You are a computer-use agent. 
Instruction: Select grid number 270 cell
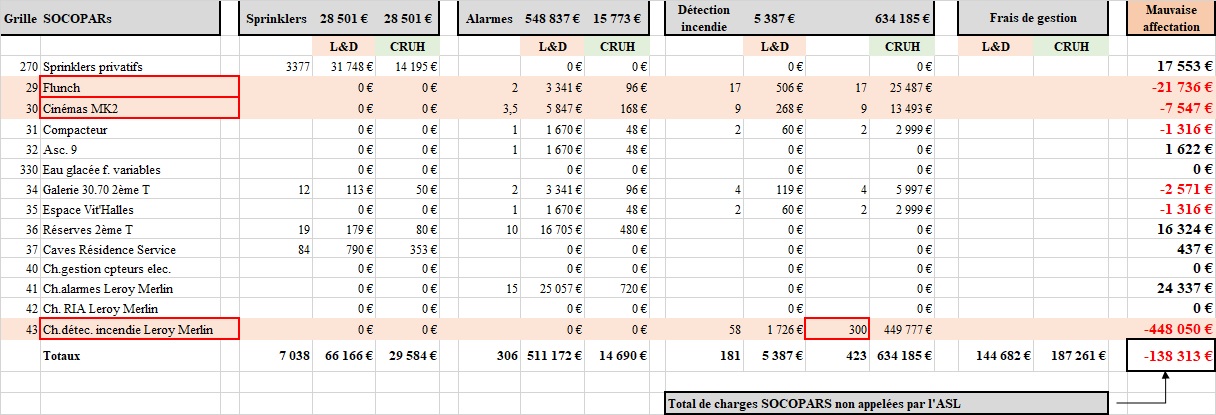tap(20, 67)
